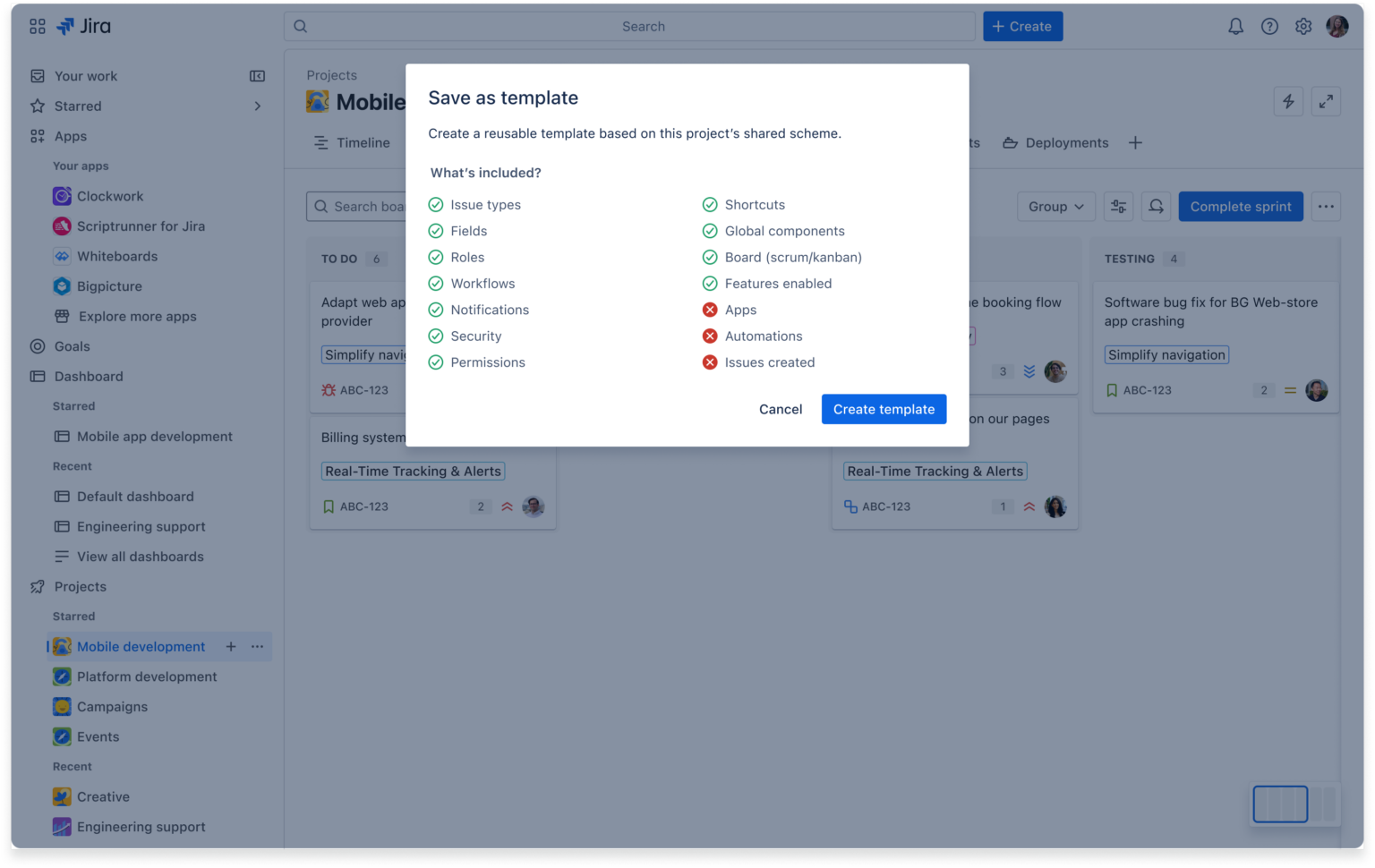The height and width of the screenshot is (868, 1375).
Task: Open Jira settings gear
Action: click(1303, 26)
